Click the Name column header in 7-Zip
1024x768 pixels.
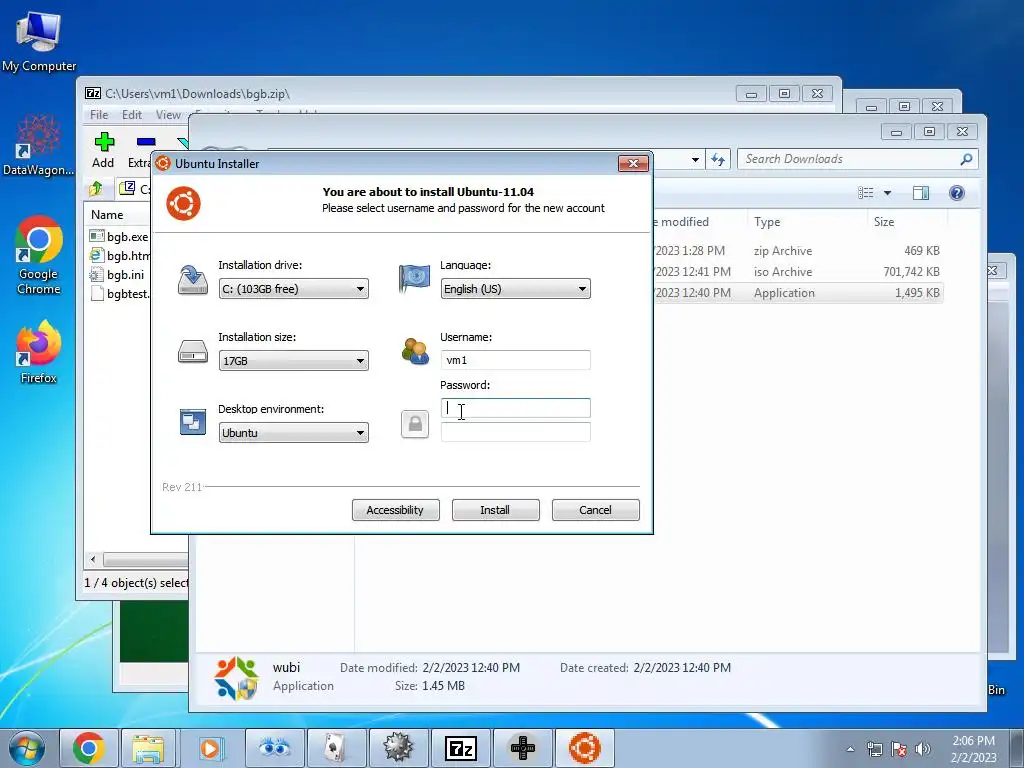[x=107, y=215]
